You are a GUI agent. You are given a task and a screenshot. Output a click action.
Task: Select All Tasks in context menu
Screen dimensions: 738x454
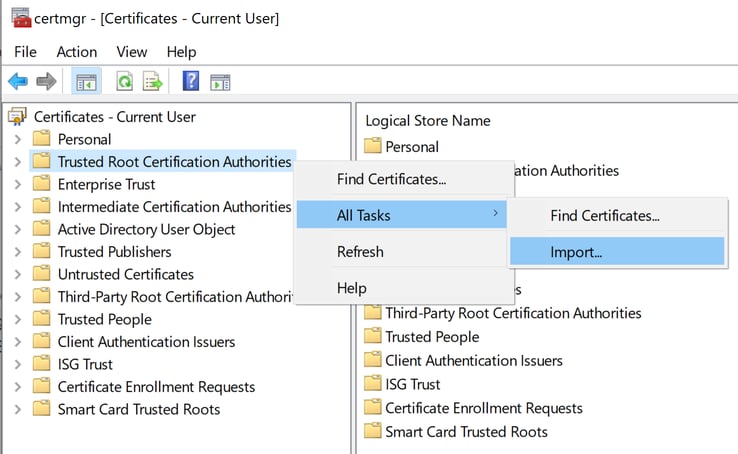tap(401, 215)
